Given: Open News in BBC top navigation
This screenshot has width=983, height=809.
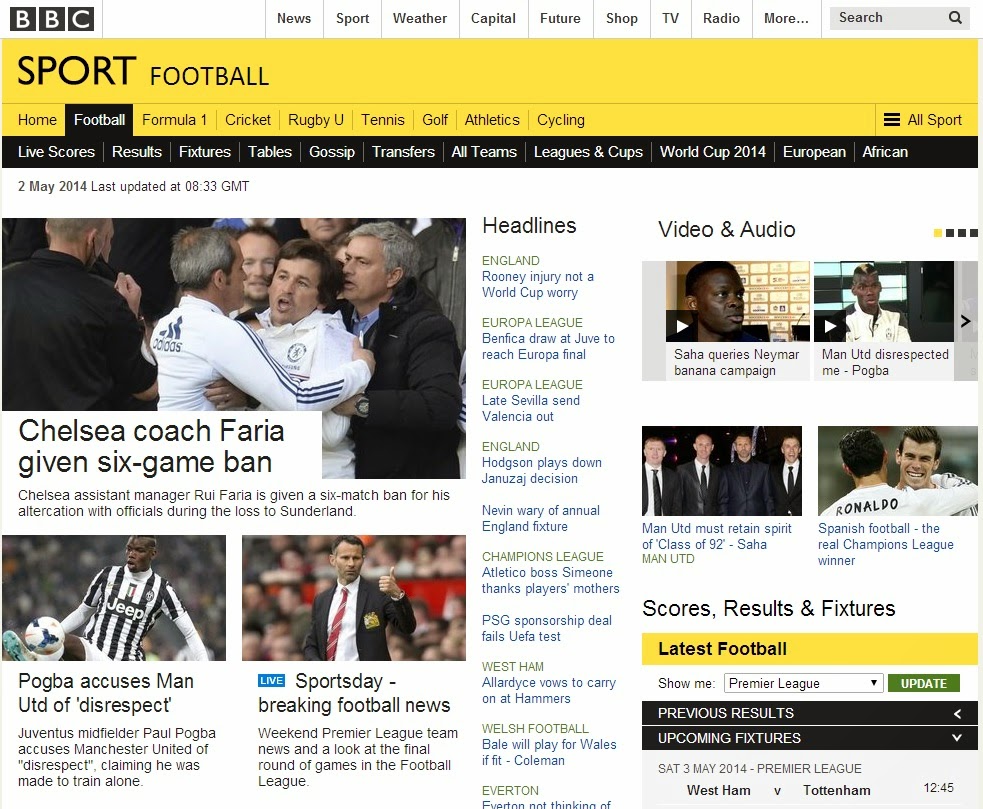Looking at the screenshot, I should click(294, 19).
